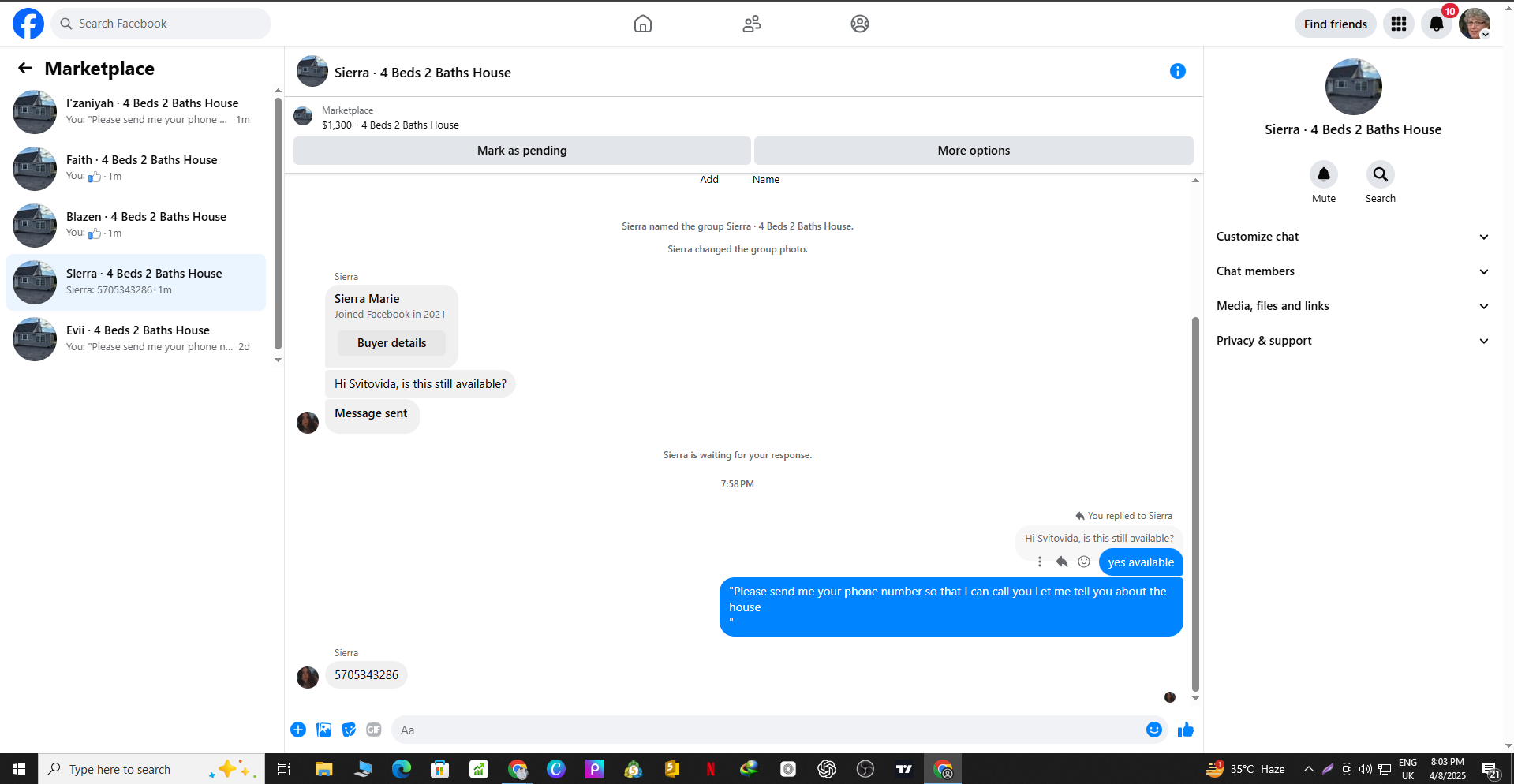Viewport: 1514px width, 784px height.
Task: Open Faith 4 Beds 2 Baths conversation
Action: [x=136, y=169]
